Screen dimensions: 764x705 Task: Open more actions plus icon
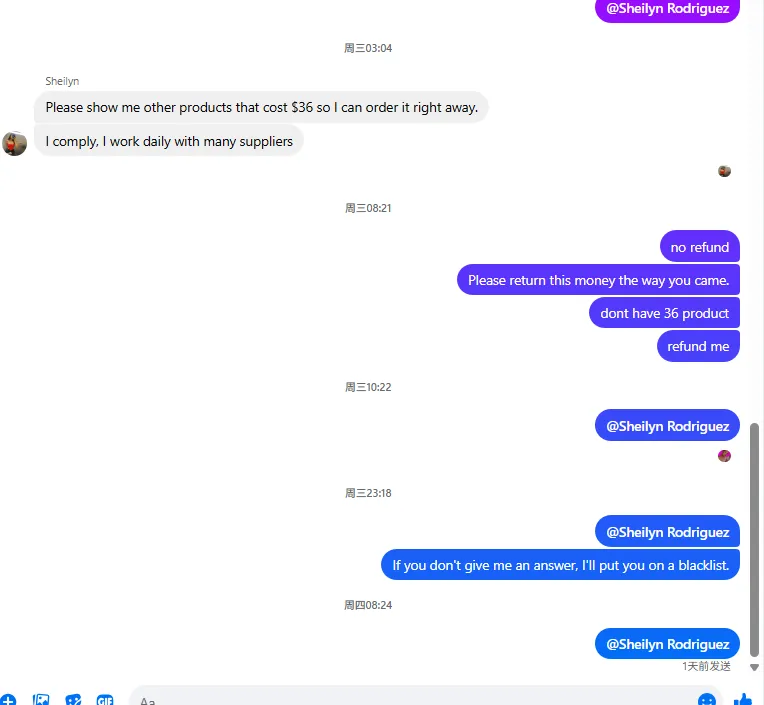(x=8, y=700)
